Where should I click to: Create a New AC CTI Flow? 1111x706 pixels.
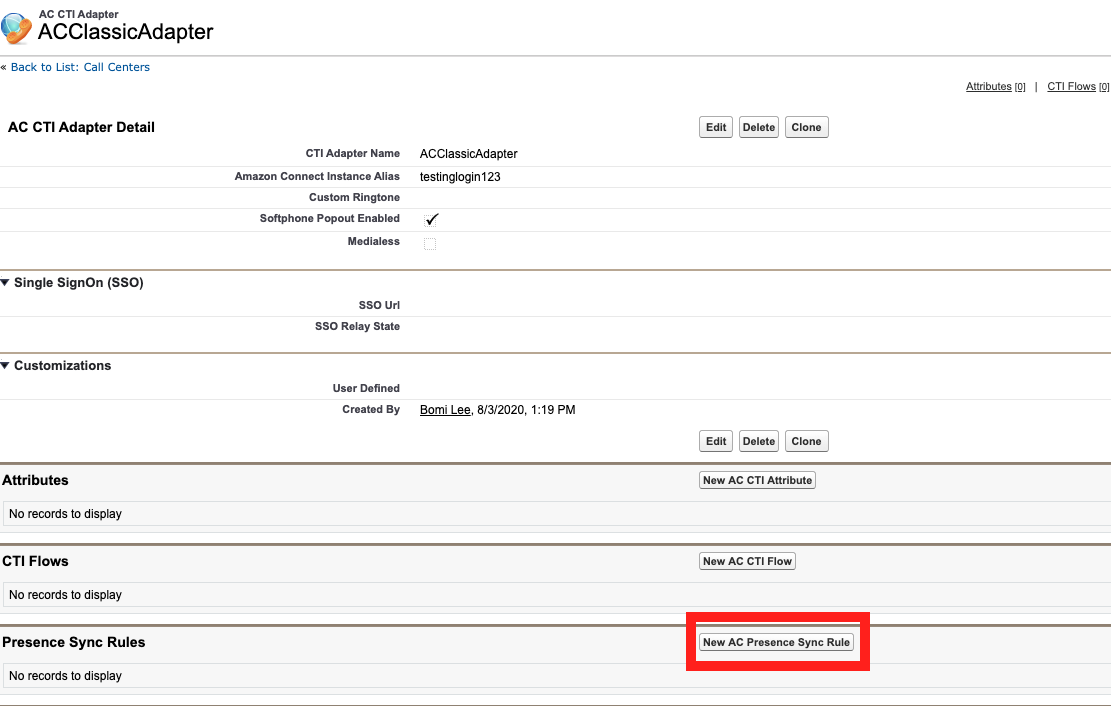[748, 561]
